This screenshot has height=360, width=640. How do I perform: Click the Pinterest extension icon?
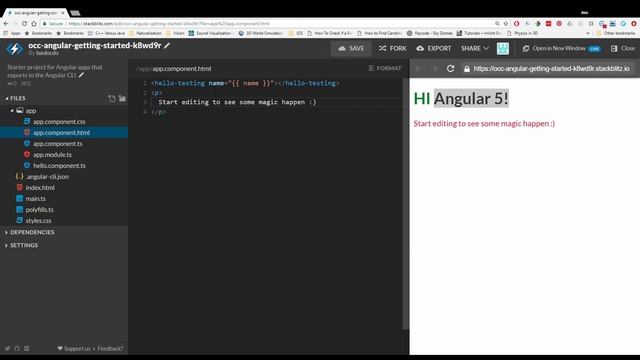pos(559,24)
